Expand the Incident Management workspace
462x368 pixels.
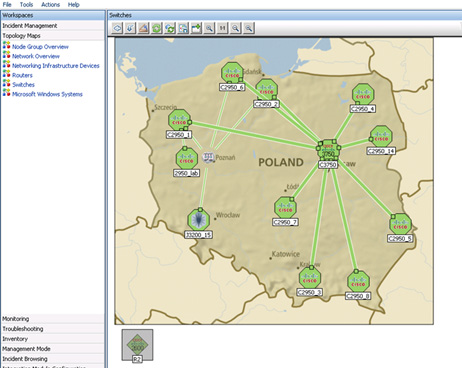tap(53, 26)
